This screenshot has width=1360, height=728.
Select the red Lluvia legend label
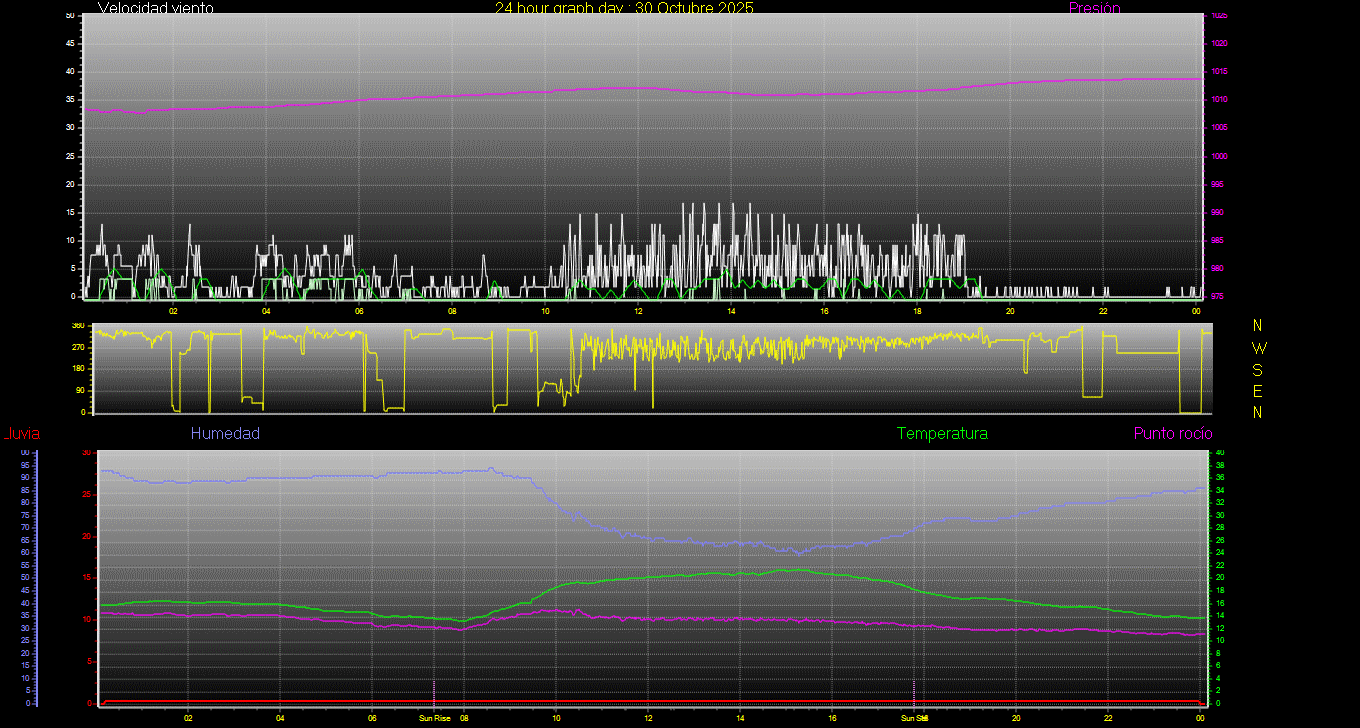coord(21,434)
